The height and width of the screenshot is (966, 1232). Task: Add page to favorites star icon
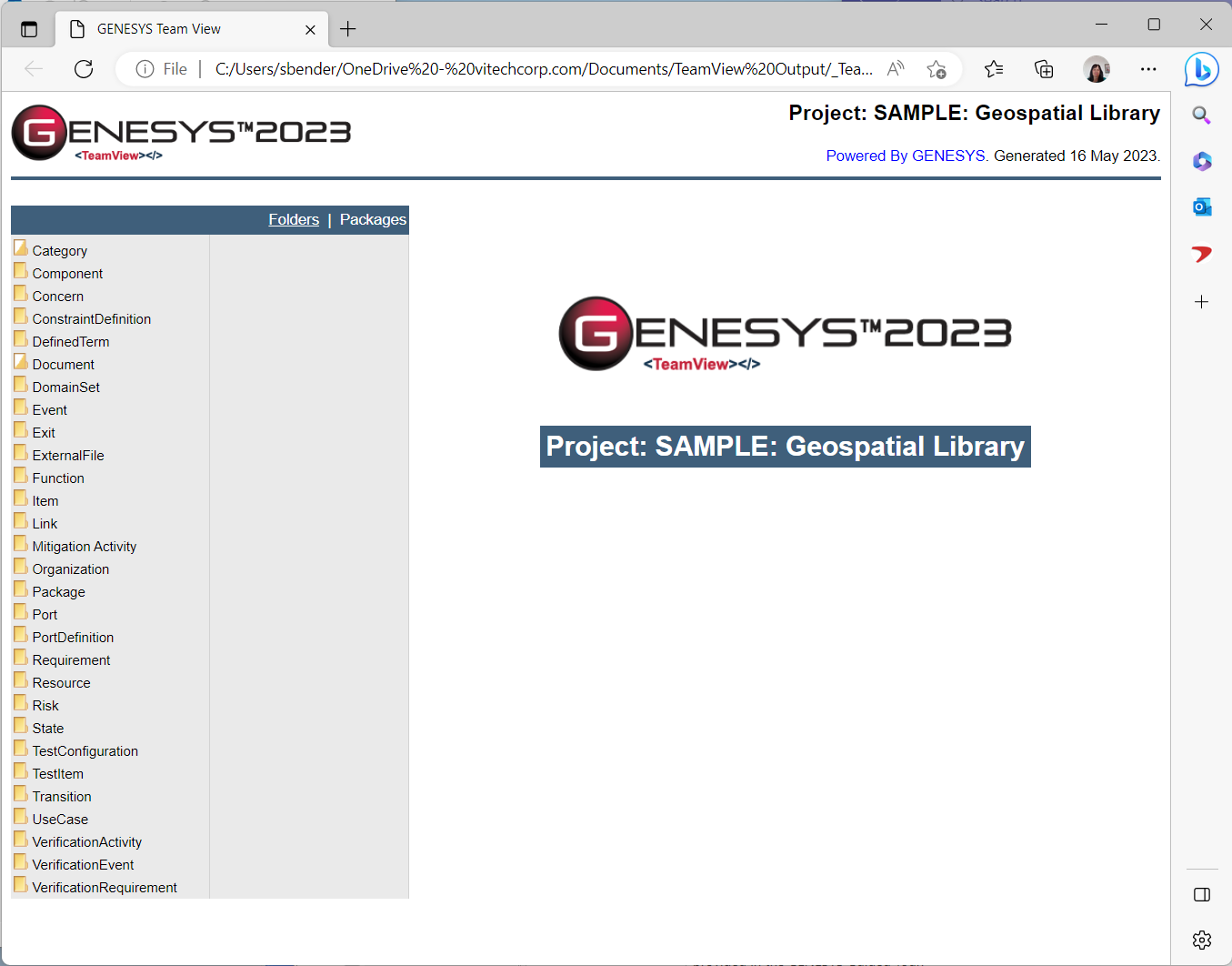pos(937,69)
